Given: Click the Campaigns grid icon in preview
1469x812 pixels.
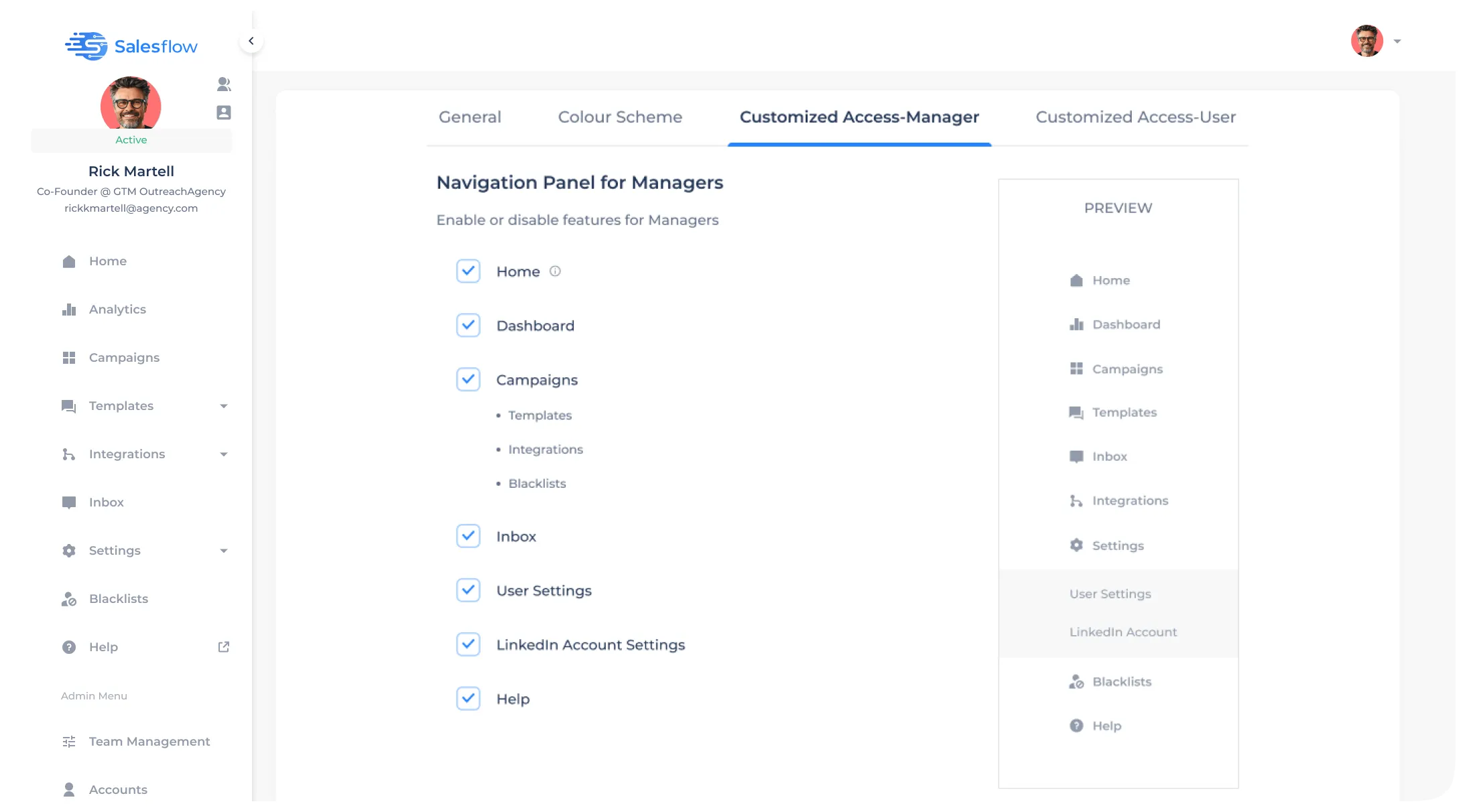Looking at the screenshot, I should click(1076, 369).
